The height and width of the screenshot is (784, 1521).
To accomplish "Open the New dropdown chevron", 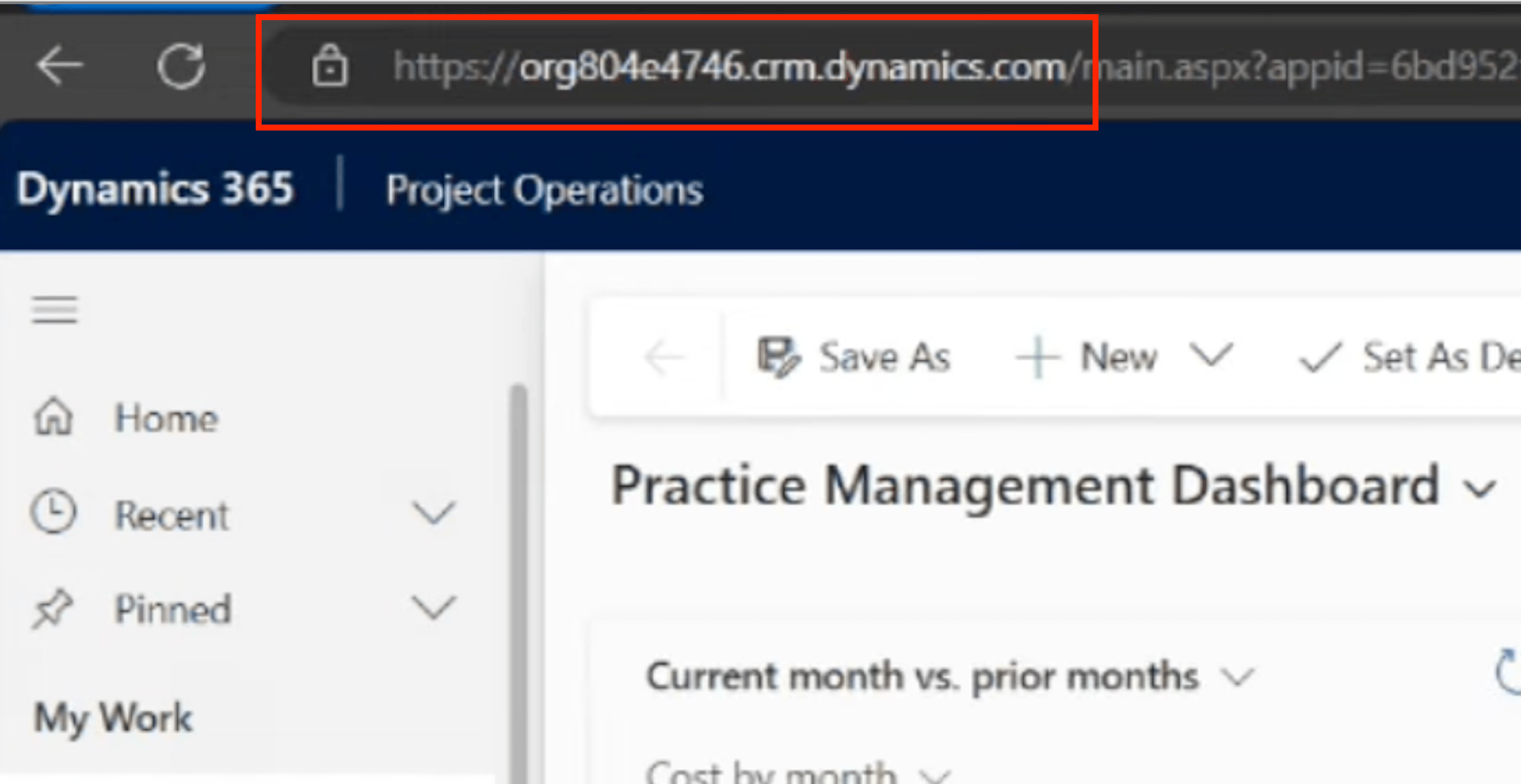I will pos(1211,355).
